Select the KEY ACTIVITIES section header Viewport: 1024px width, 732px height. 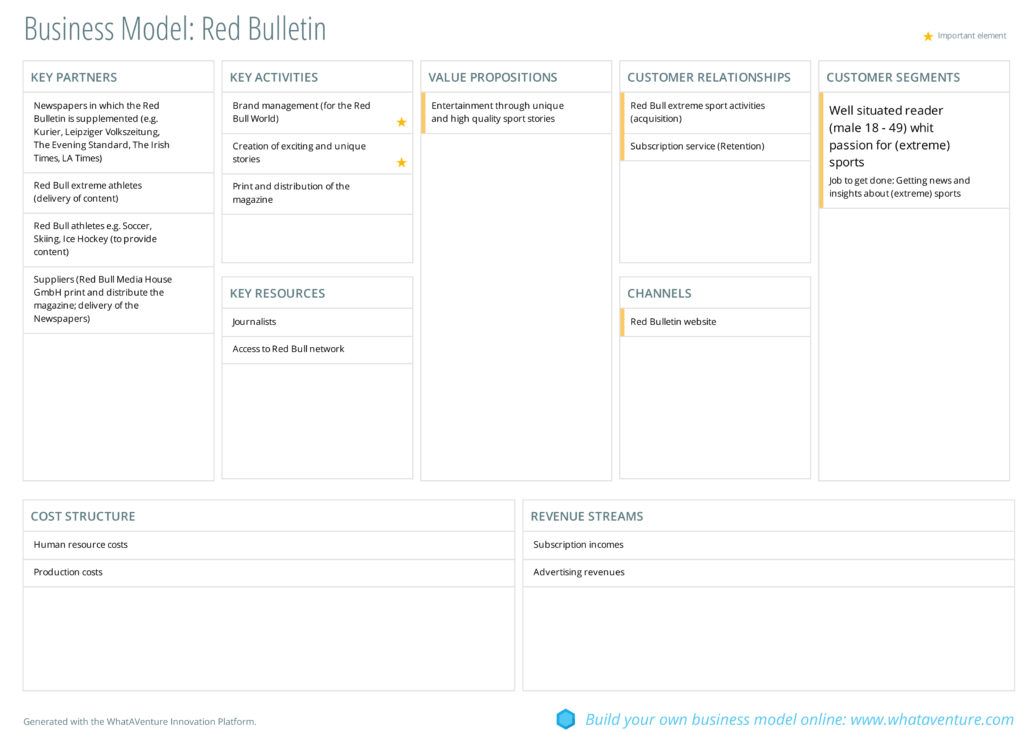point(274,77)
